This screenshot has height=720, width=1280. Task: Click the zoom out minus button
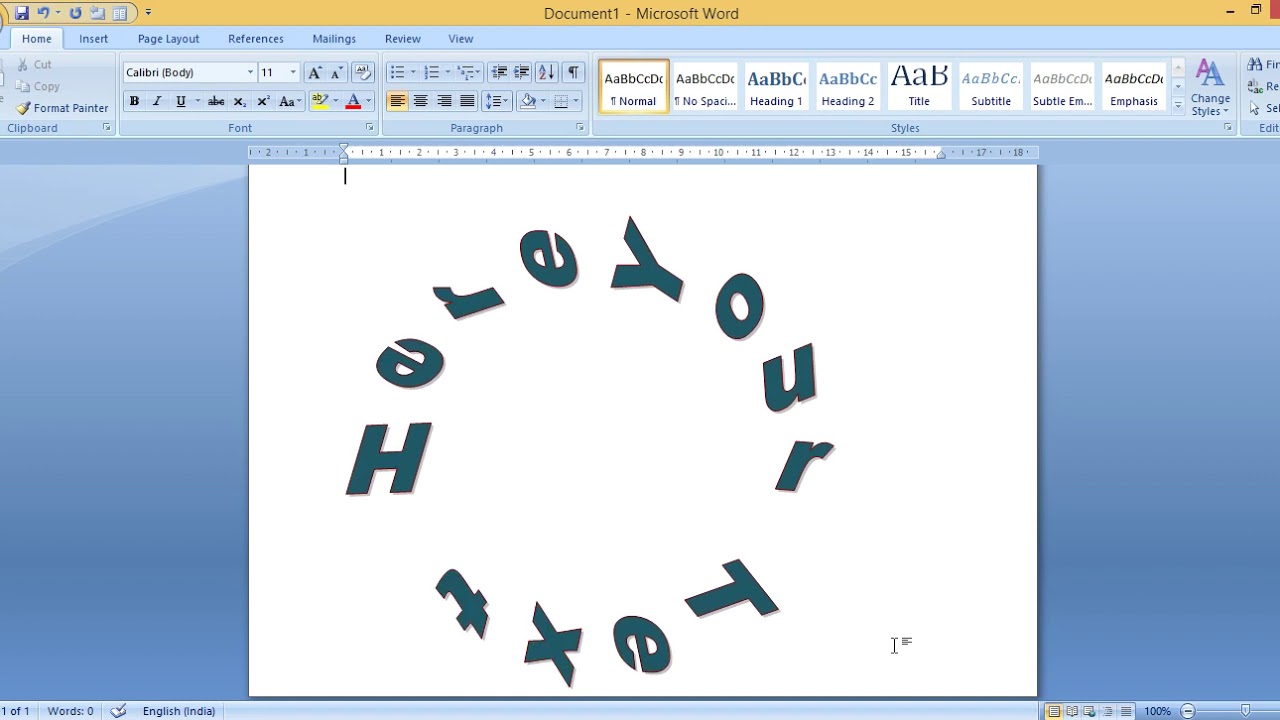click(x=1188, y=711)
